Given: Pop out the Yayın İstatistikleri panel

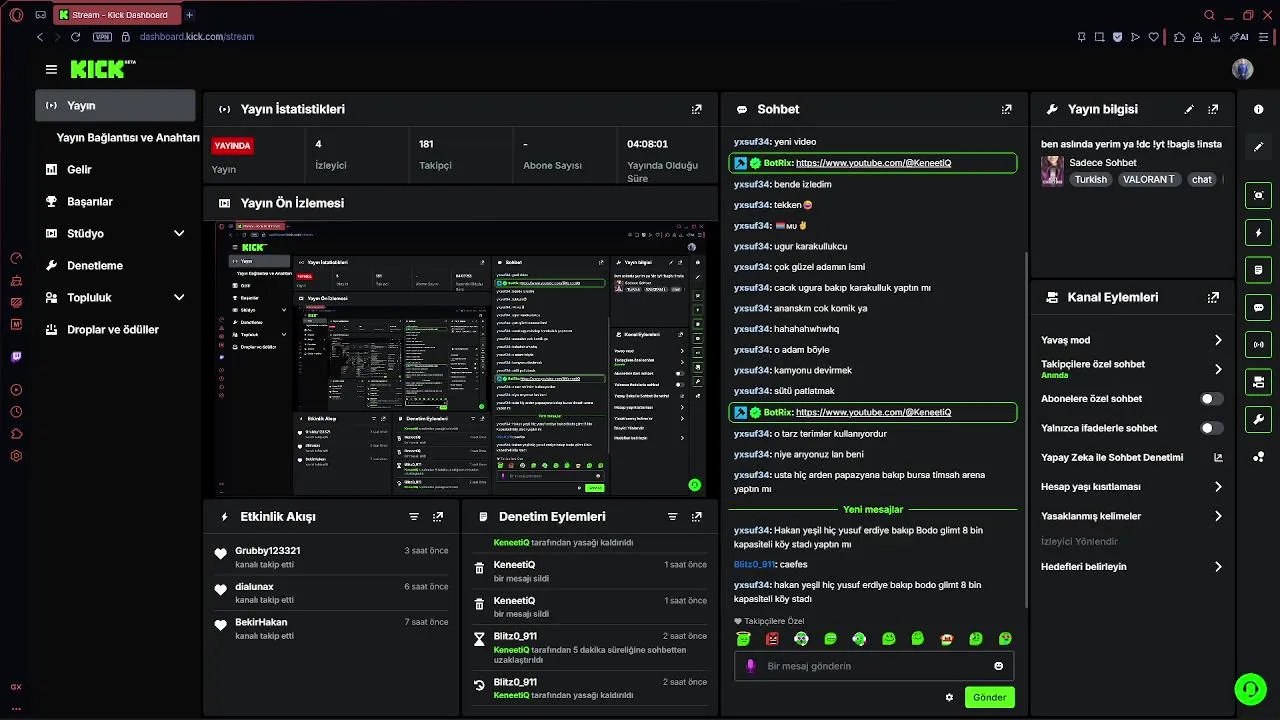Looking at the screenshot, I should coord(697,109).
